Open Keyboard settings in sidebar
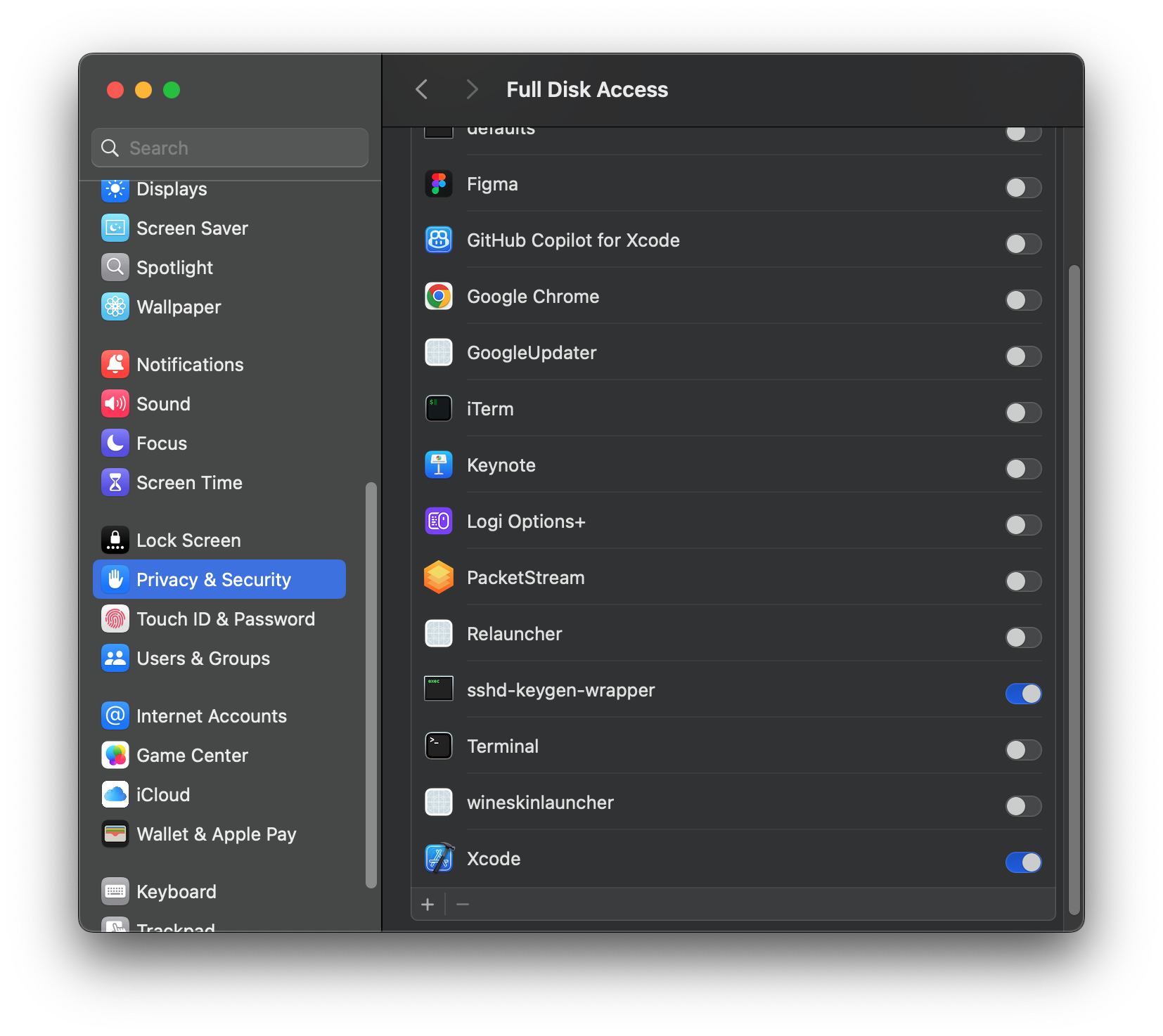The height and width of the screenshot is (1036, 1163). pyautogui.click(x=219, y=891)
